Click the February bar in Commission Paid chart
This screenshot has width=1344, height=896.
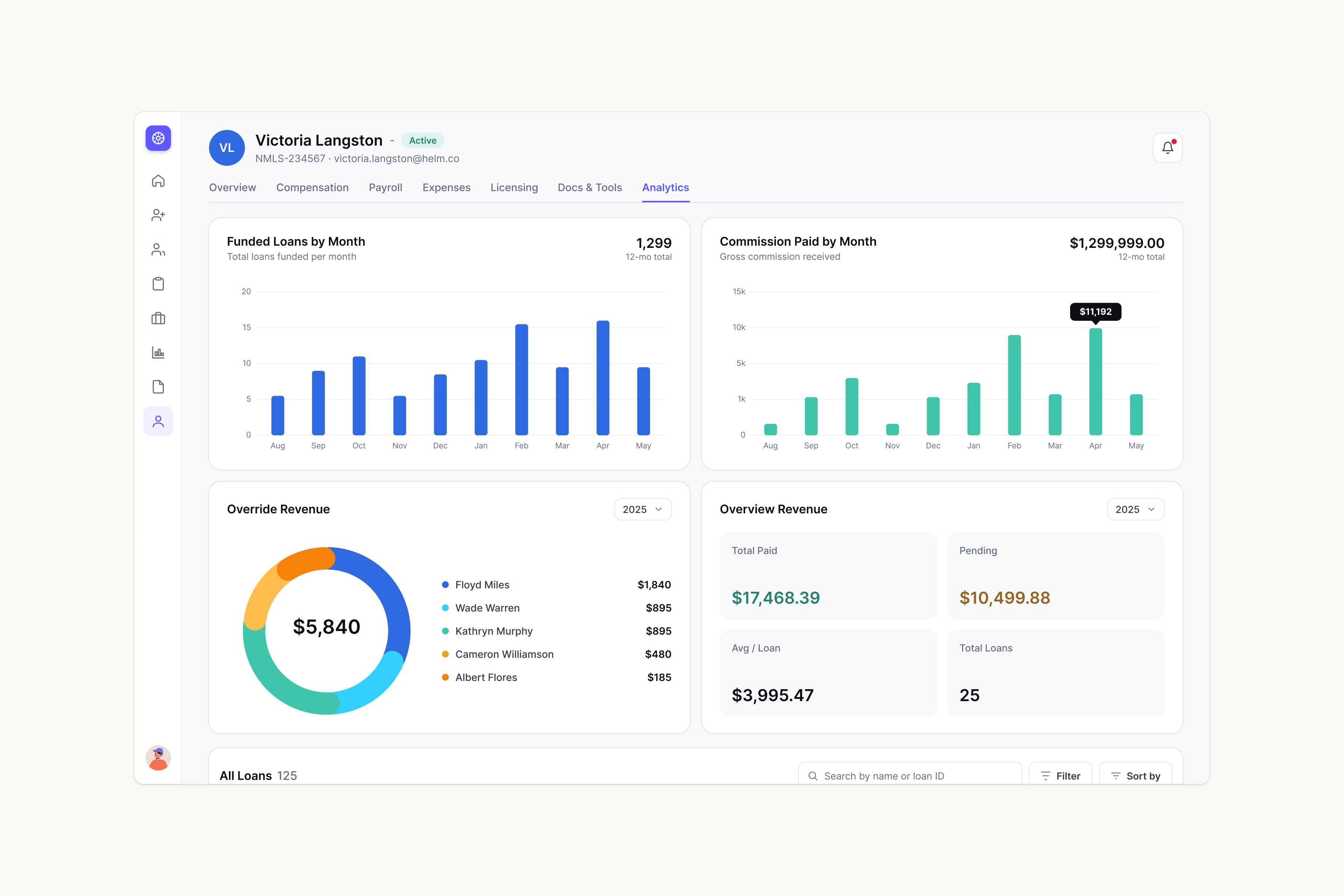[1014, 385]
